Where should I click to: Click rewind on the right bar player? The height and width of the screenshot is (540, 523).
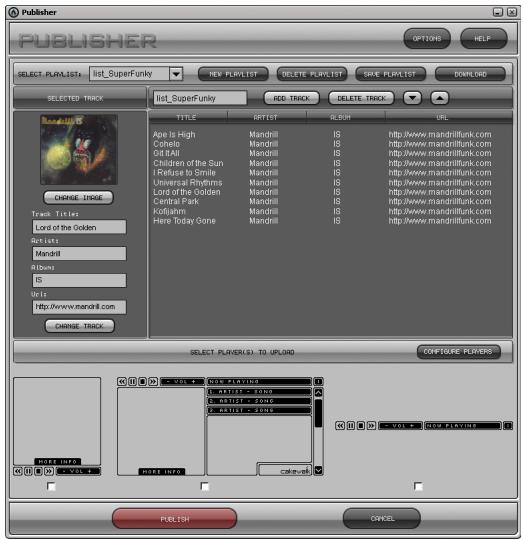(x=340, y=426)
